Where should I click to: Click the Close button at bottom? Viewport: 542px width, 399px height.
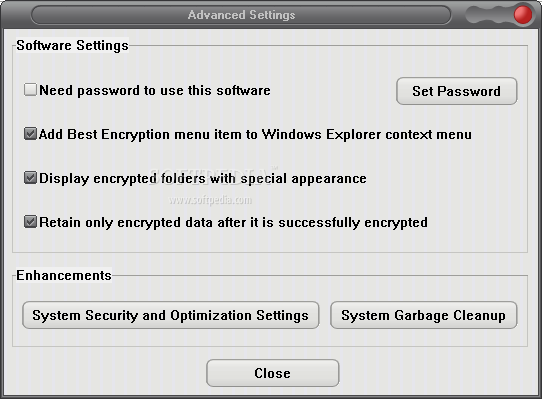click(272, 373)
